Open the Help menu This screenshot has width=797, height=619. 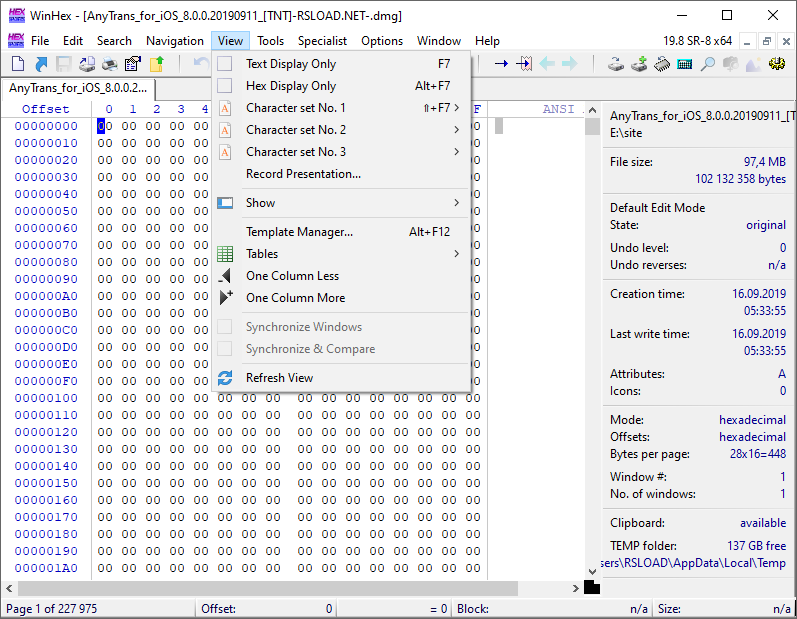pyautogui.click(x=487, y=41)
